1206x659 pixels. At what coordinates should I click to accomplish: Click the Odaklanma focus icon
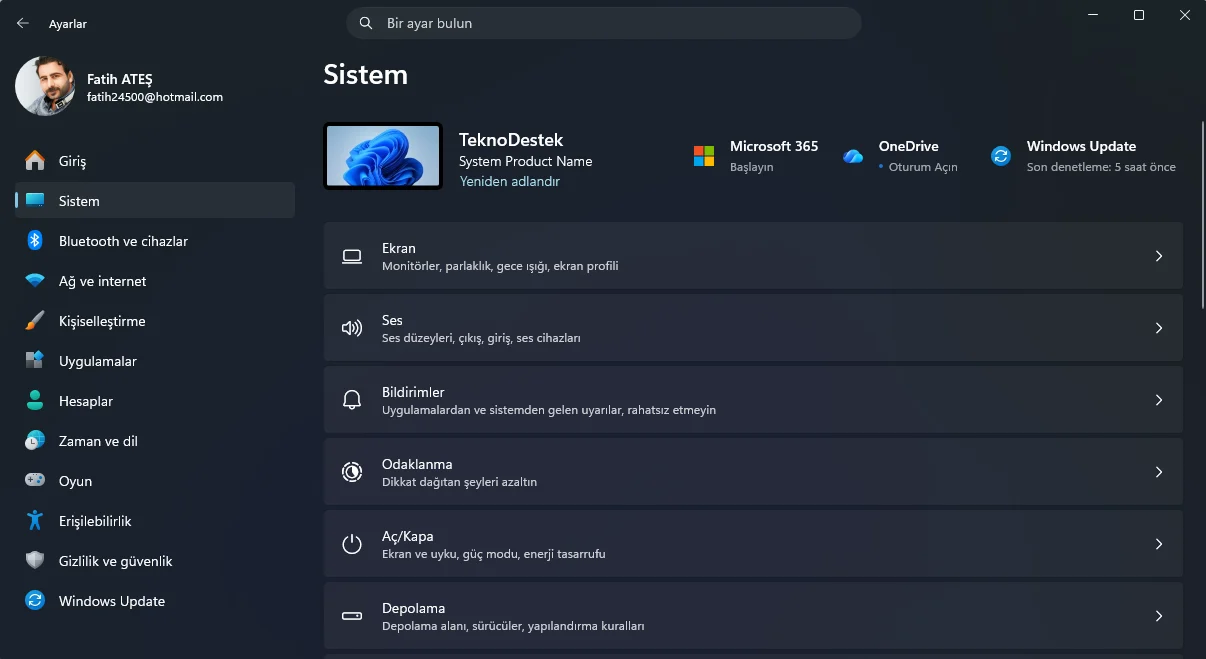[352, 472]
